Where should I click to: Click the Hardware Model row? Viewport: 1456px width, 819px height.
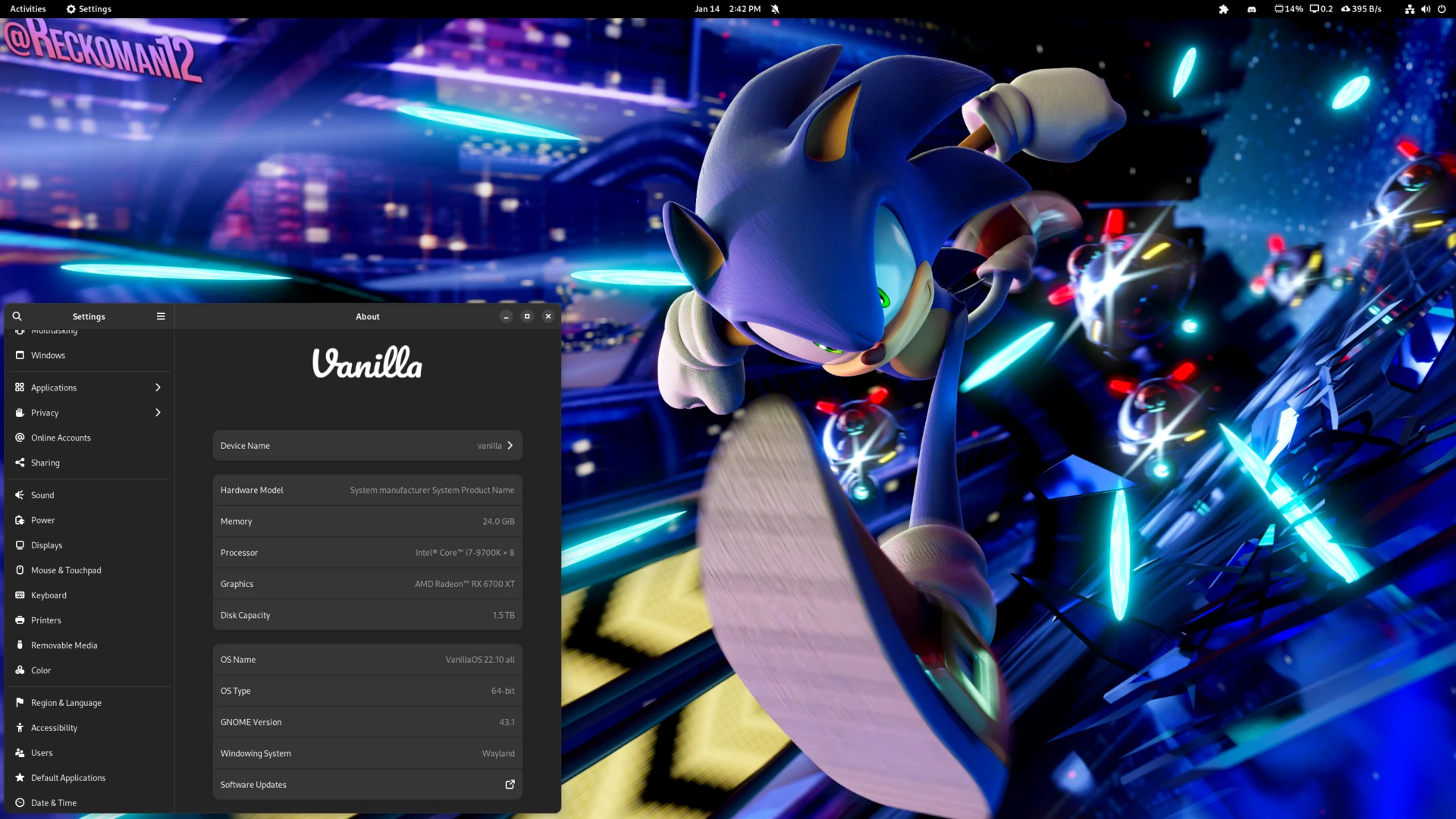click(368, 490)
